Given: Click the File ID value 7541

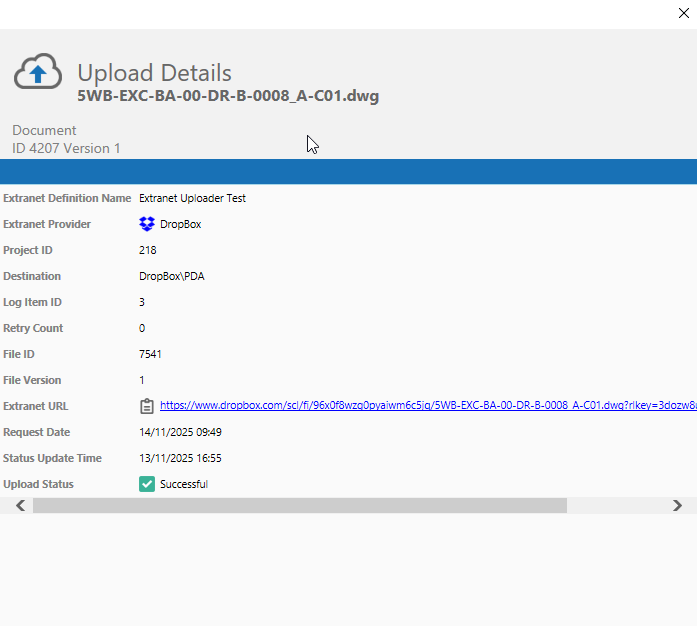Looking at the screenshot, I should (150, 354).
